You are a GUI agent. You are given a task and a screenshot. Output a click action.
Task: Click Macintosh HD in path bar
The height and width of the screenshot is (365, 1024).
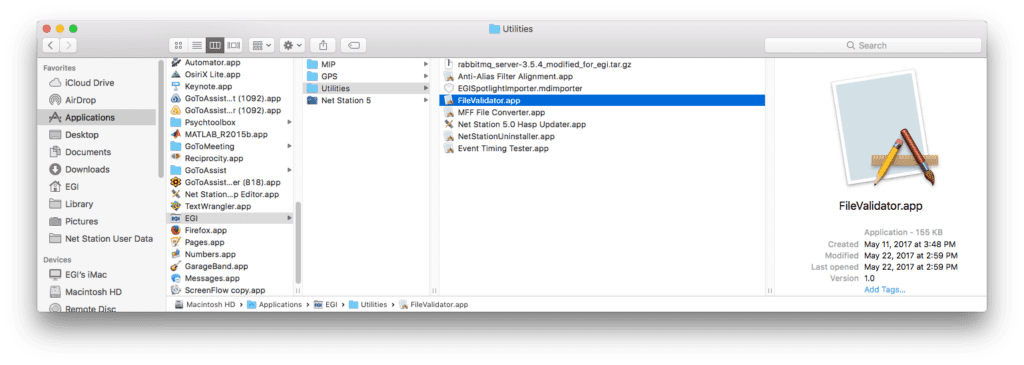[206, 304]
